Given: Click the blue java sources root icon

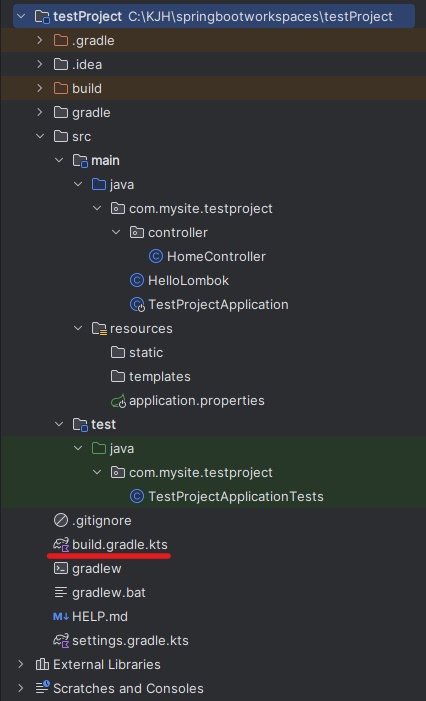Looking at the screenshot, I should (99, 184).
